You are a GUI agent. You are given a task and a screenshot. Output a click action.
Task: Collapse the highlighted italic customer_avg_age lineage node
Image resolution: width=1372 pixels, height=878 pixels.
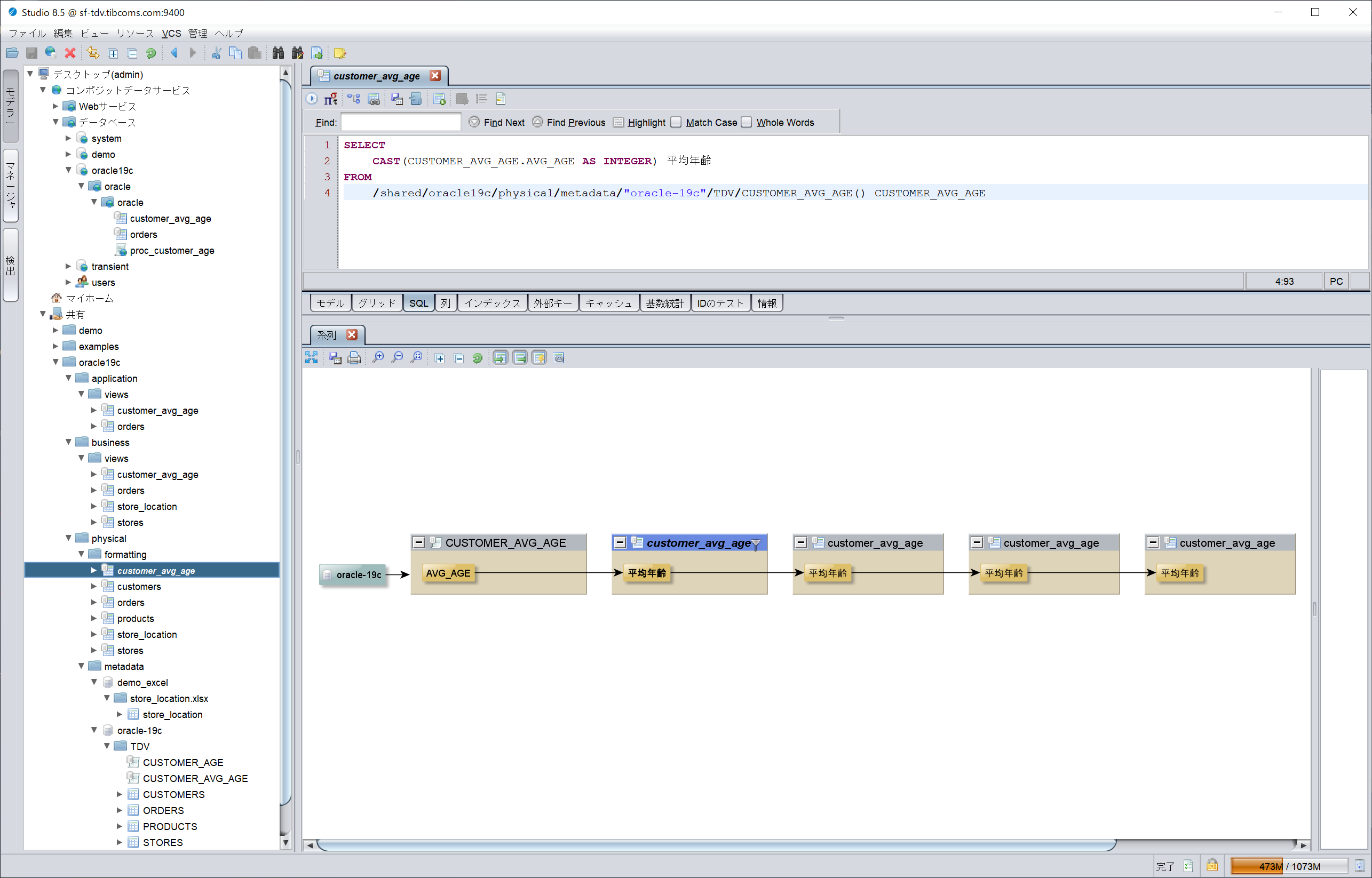point(620,543)
